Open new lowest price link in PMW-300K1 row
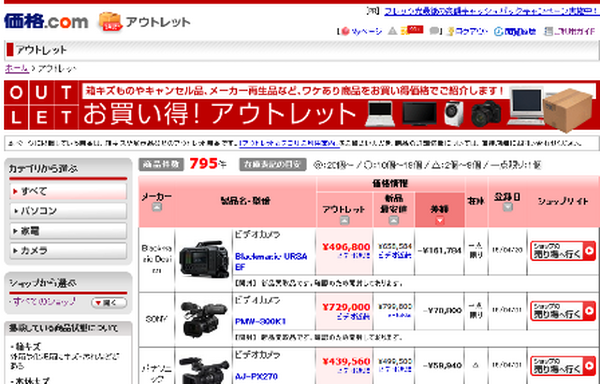Viewport: 600px width, 384px height. click(x=399, y=315)
